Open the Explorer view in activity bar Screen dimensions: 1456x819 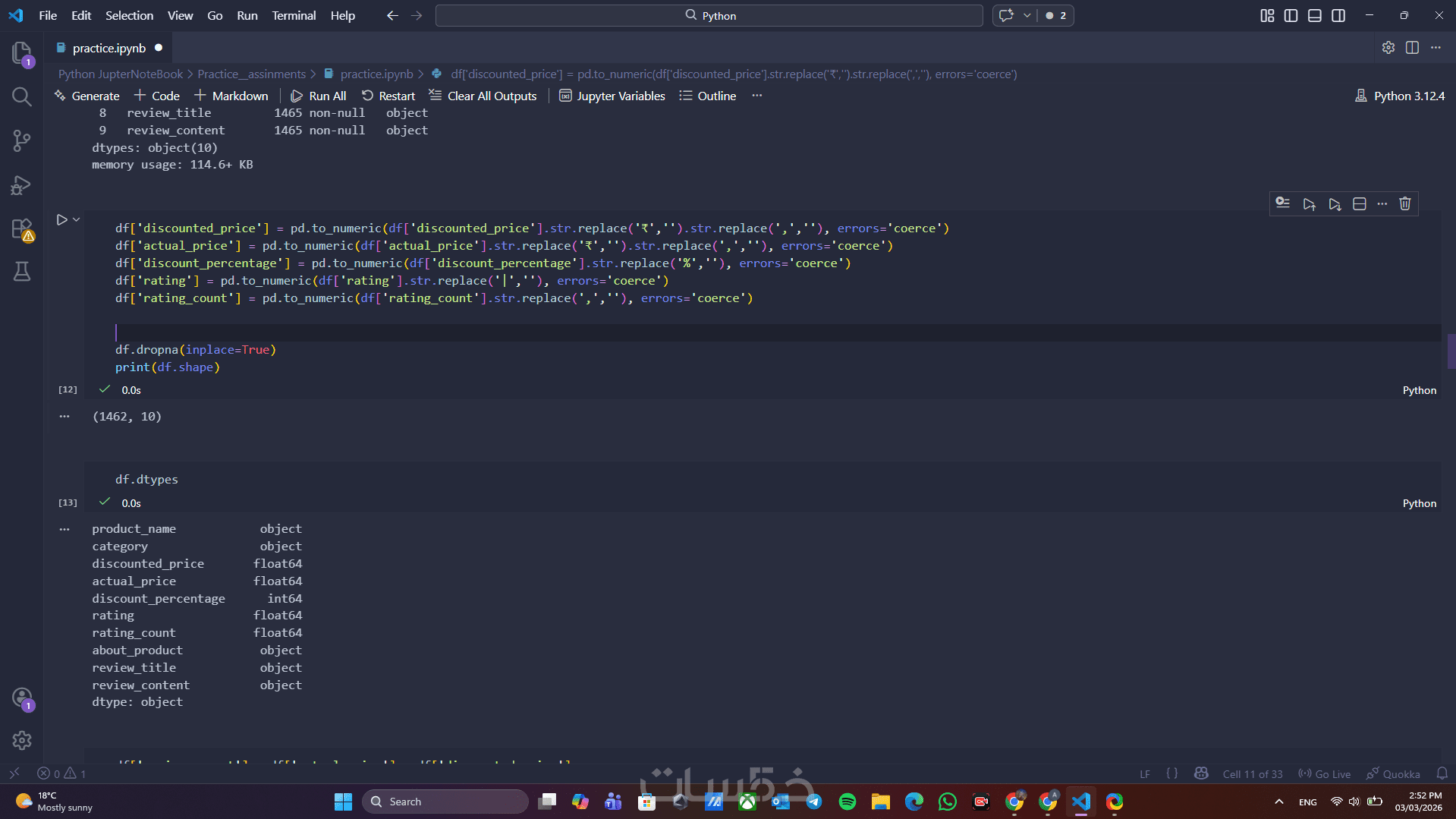pos(21,52)
